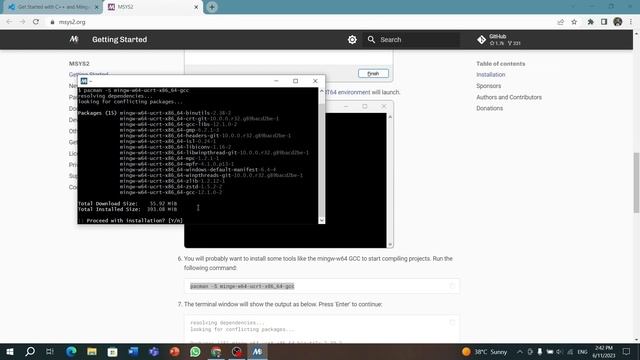Reload the msys2.org page

pos(36,22)
